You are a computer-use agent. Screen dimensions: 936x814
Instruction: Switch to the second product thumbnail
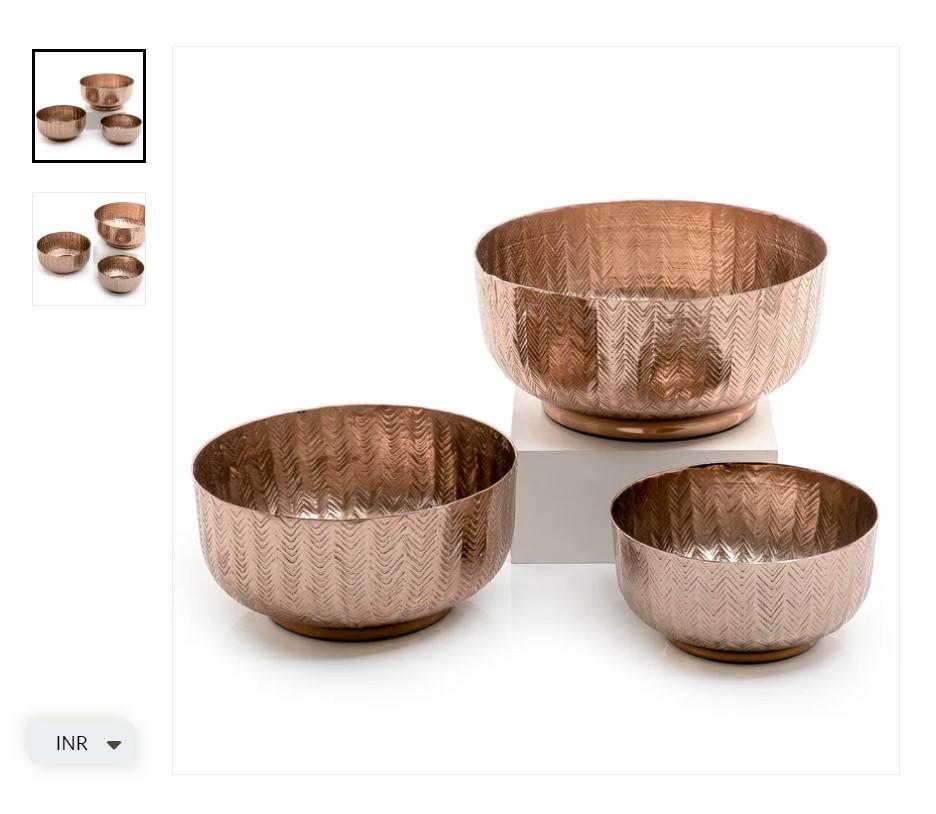point(89,249)
